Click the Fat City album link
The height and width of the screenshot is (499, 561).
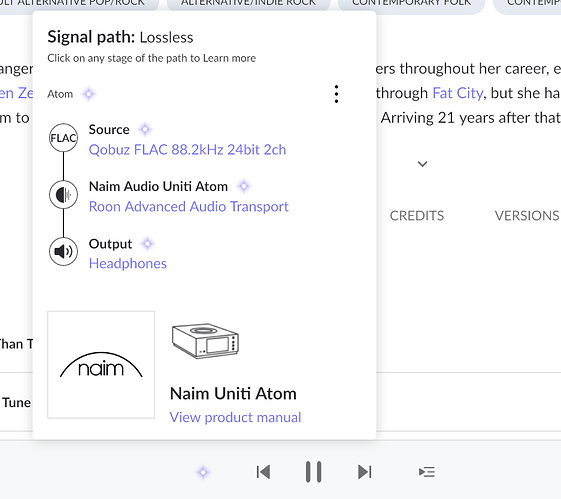[x=458, y=93]
